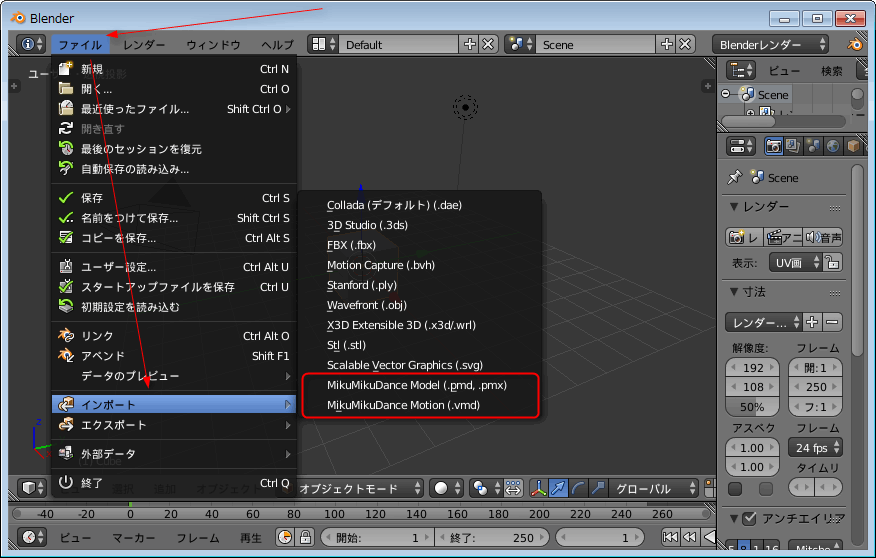Toggle the lock interface icon beside UV dropdown
This screenshot has width=876, height=558.
point(832,263)
